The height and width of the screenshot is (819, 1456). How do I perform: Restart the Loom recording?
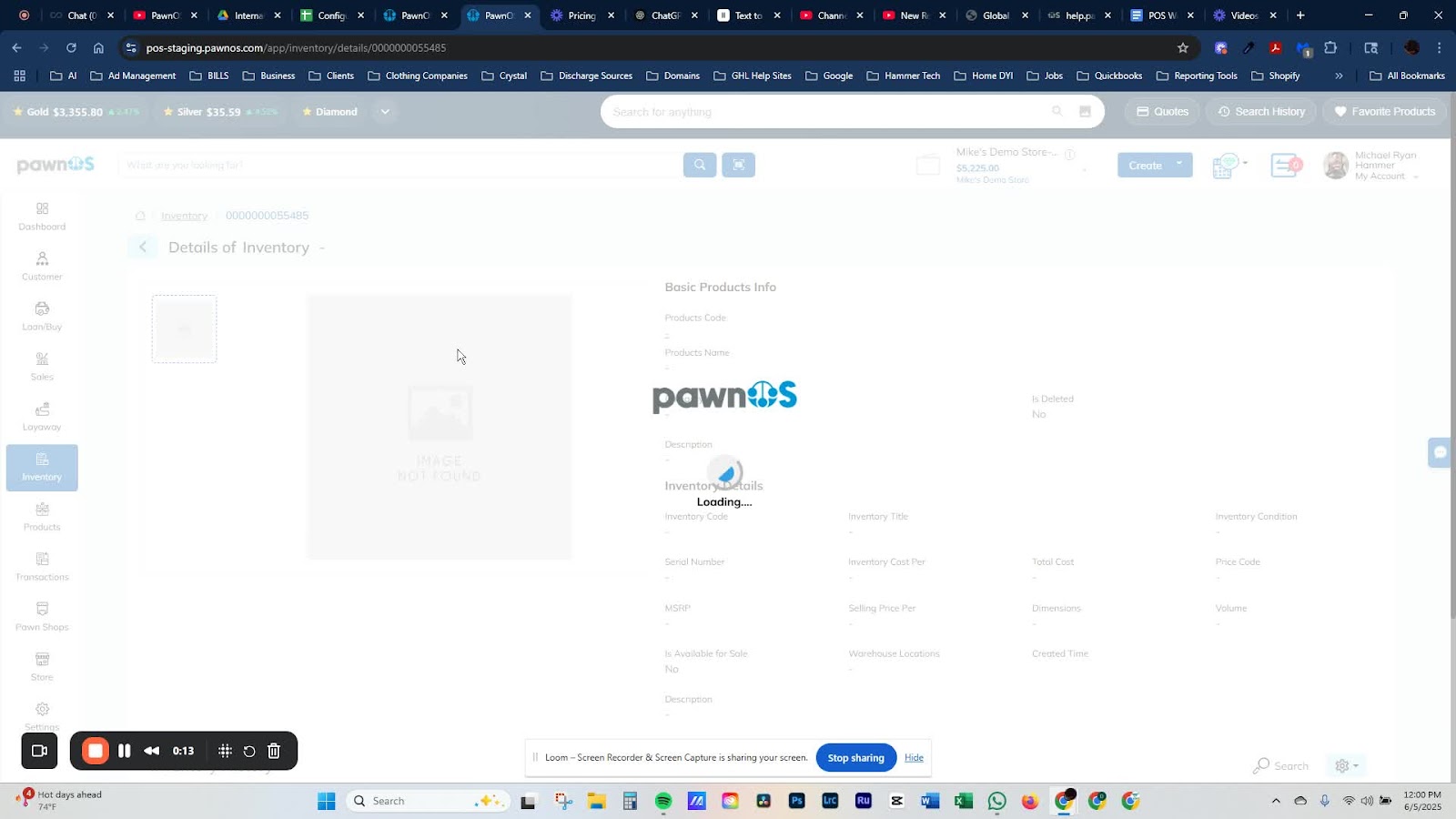[249, 751]
